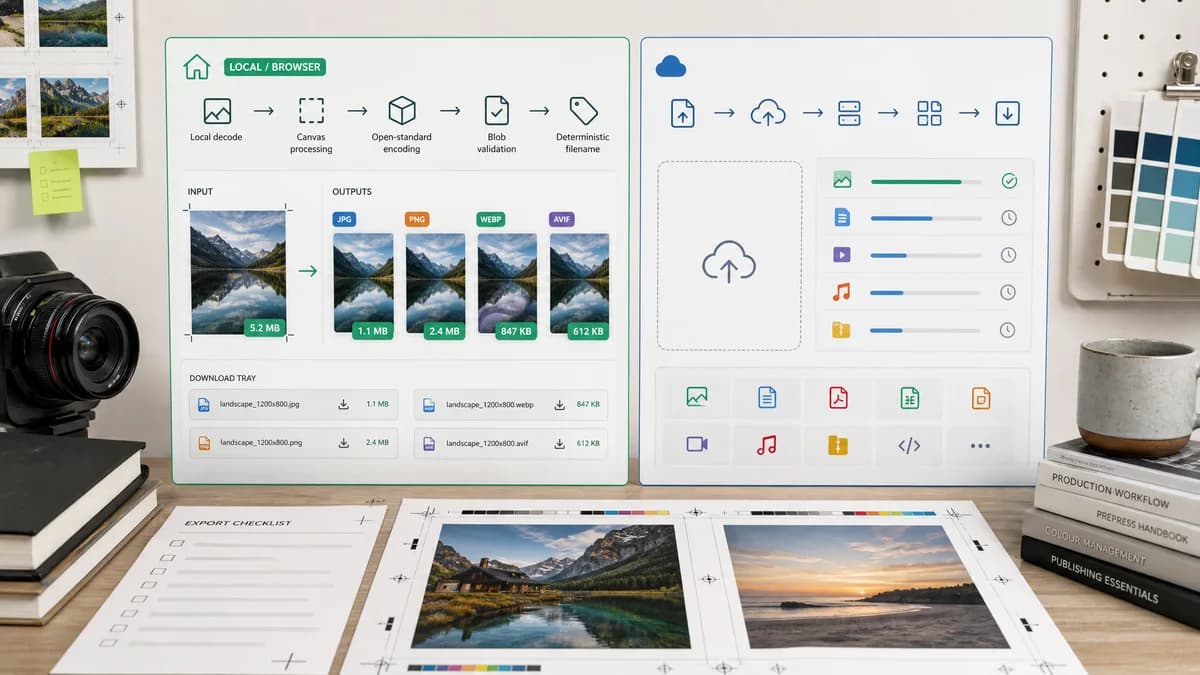This screenshot has width=1200, height=675.
Task: Click the download-to-box step icon
Action: tap(1007, 113)
